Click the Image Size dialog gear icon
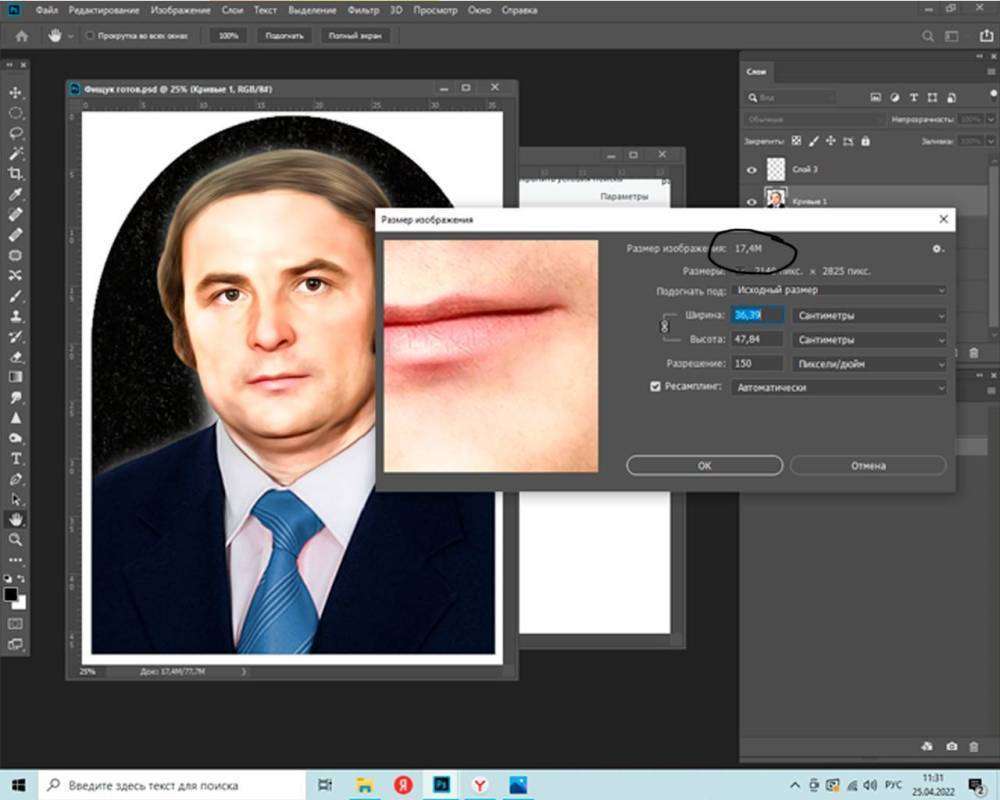1000x800 pixels. point(937,248)
